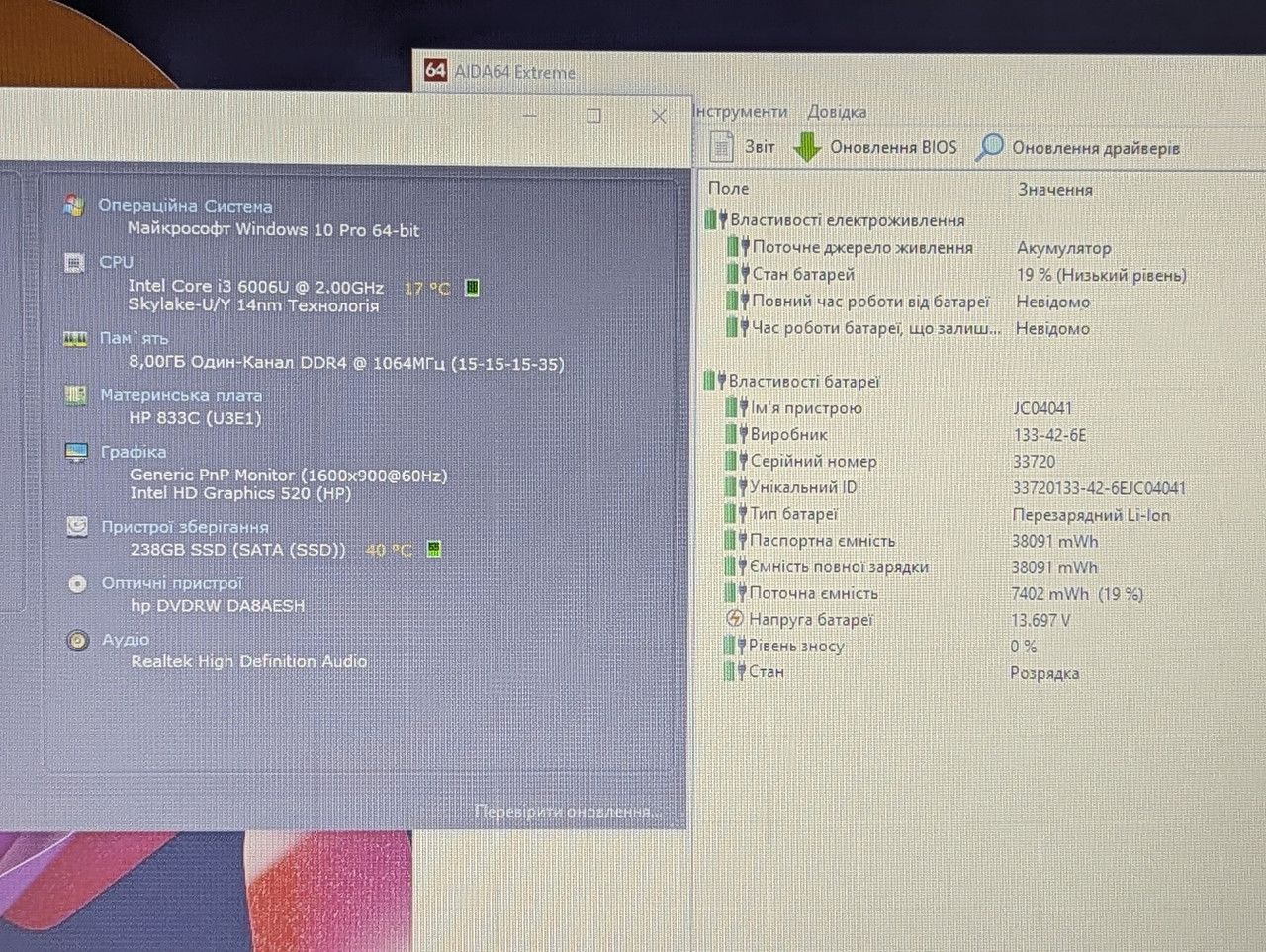Click the memory module icon
Image resolution: width=1266 pixels, height=952 pixels.
click(x=75, y=338)
